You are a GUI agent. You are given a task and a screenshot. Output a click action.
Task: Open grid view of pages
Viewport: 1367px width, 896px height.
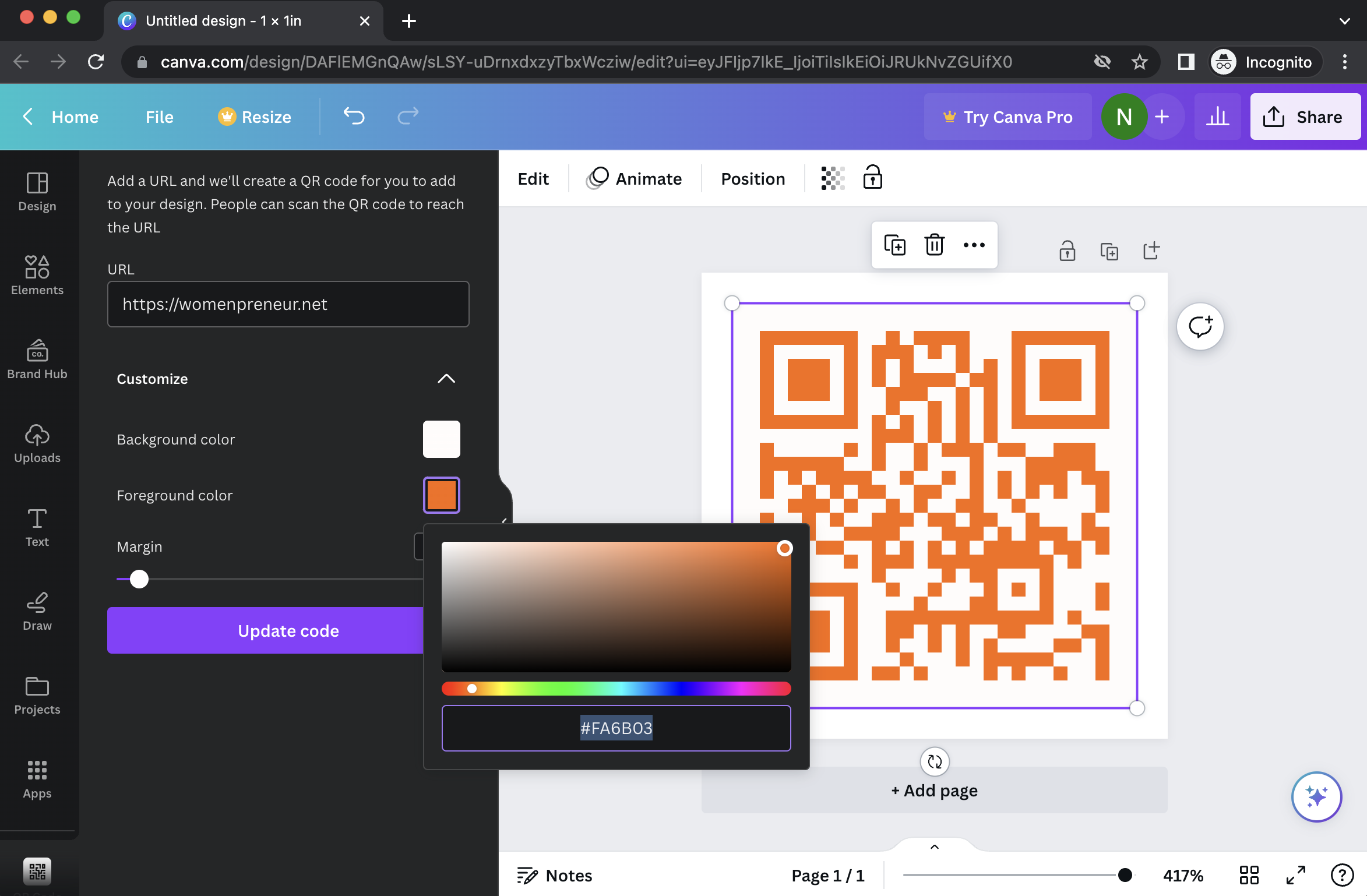pos(1249,875)
